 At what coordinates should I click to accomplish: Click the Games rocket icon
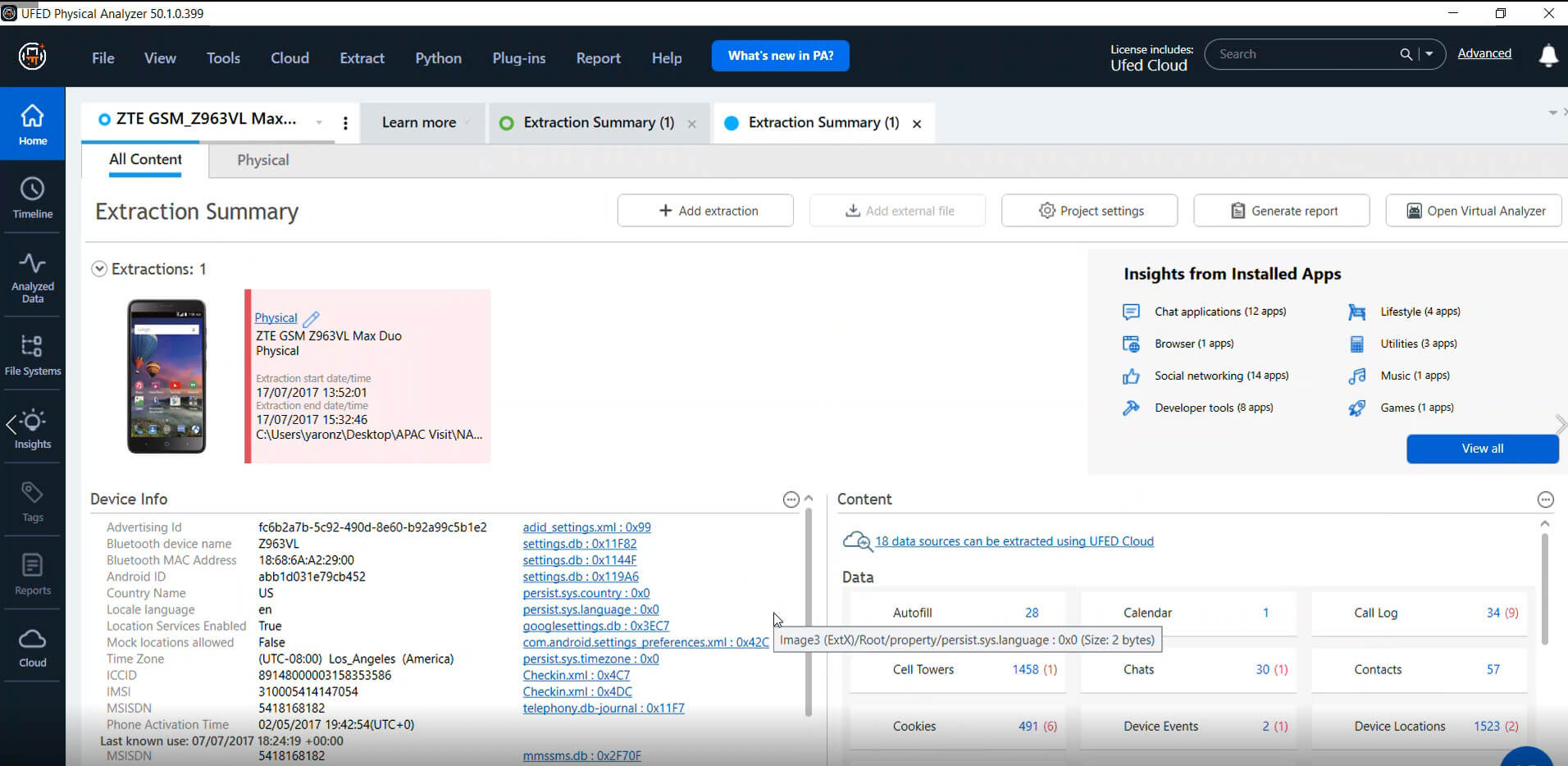click(x=1357, y=408)
